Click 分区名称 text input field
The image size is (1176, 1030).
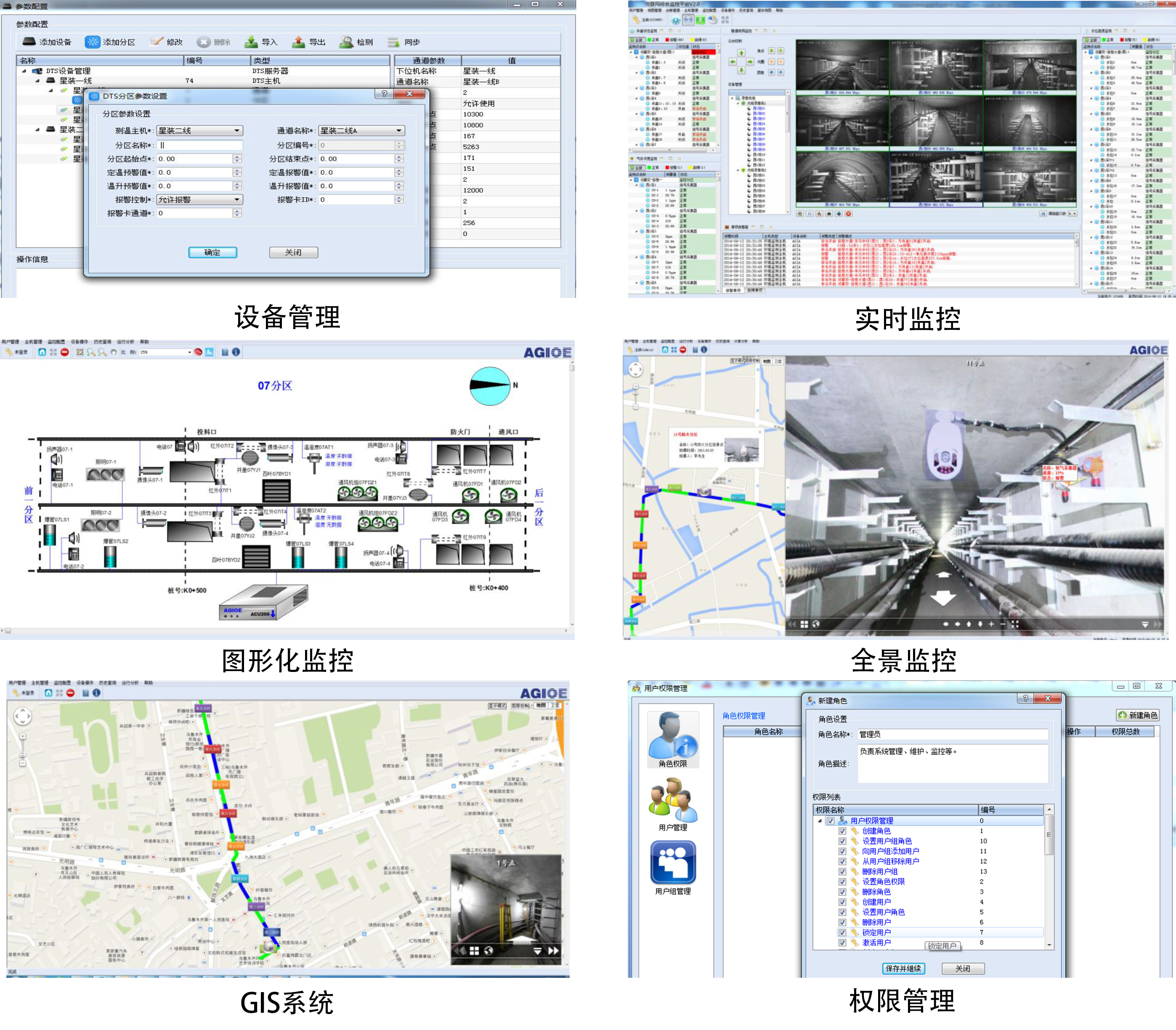199,146
